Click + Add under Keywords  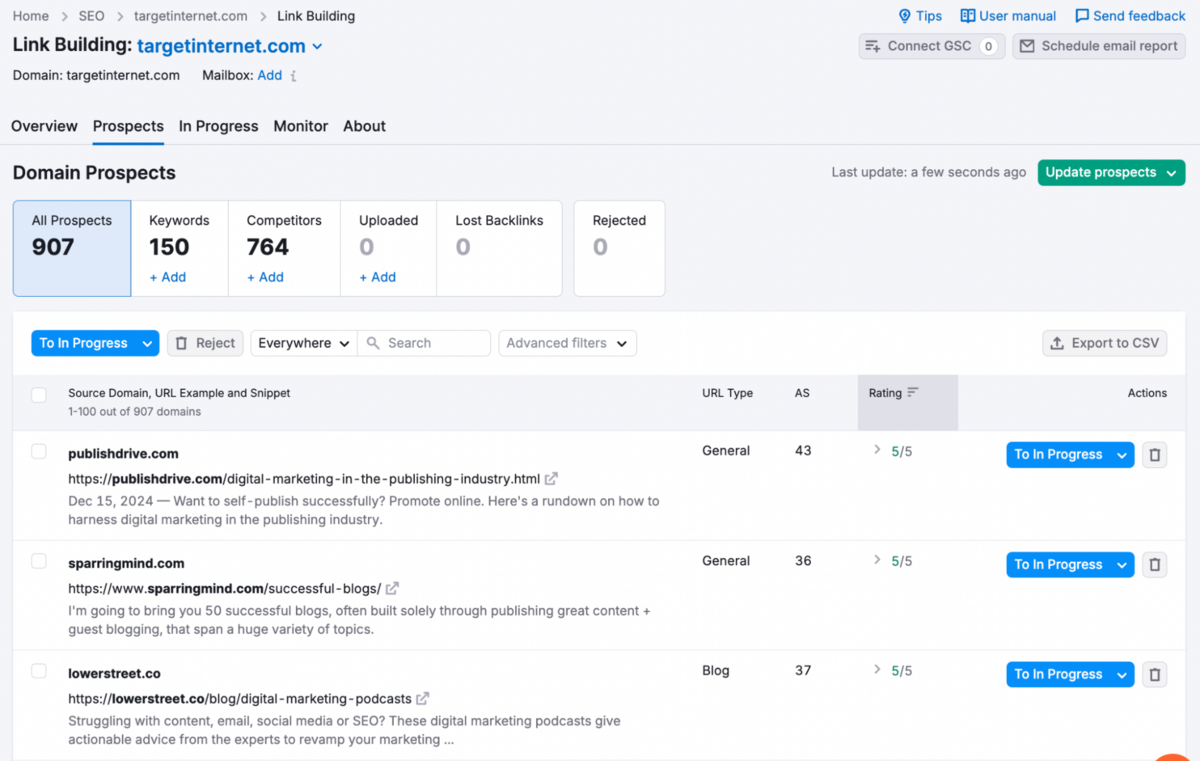click(x=168, y=277)
